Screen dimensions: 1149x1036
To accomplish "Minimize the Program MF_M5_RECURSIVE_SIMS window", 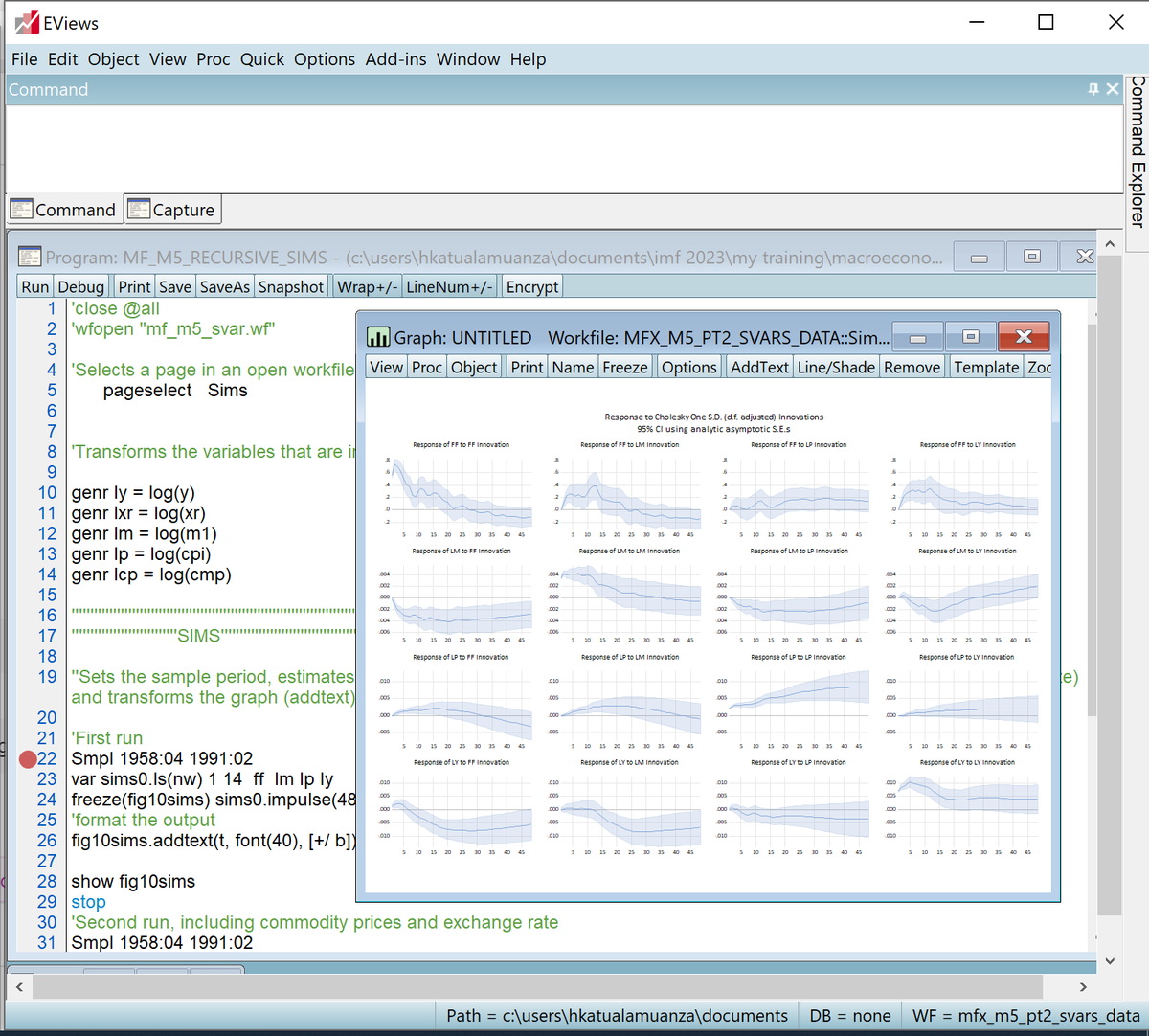I will tap(979, 257).
